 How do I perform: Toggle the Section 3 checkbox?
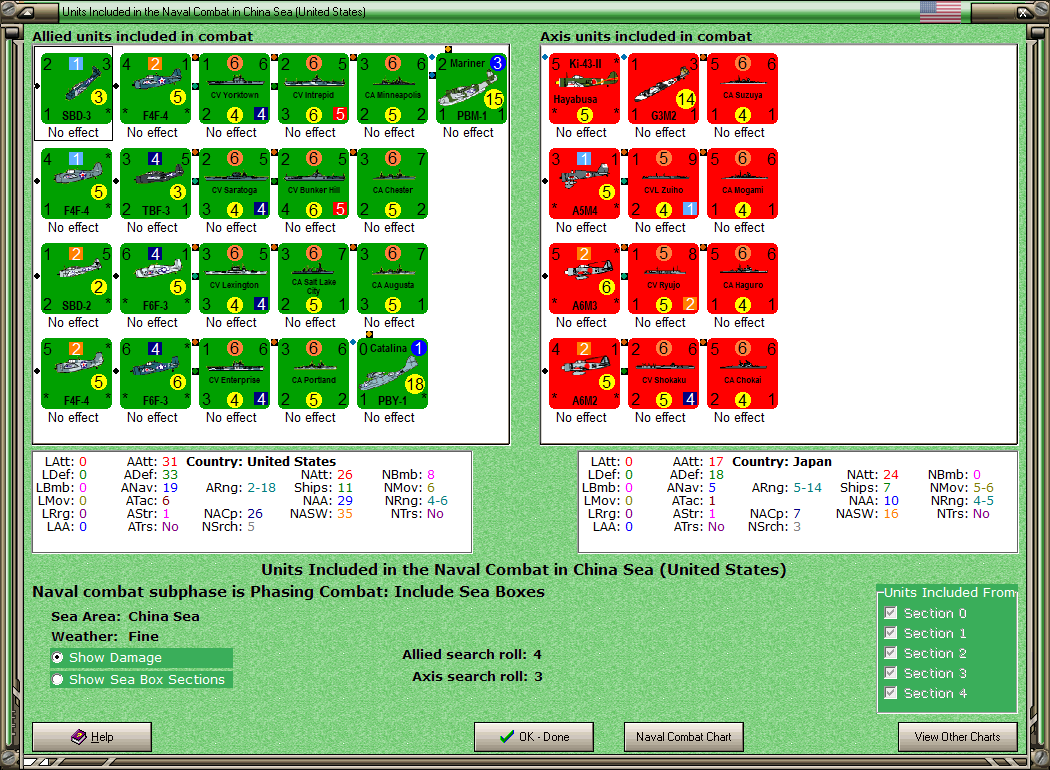(x=891, y=673)
